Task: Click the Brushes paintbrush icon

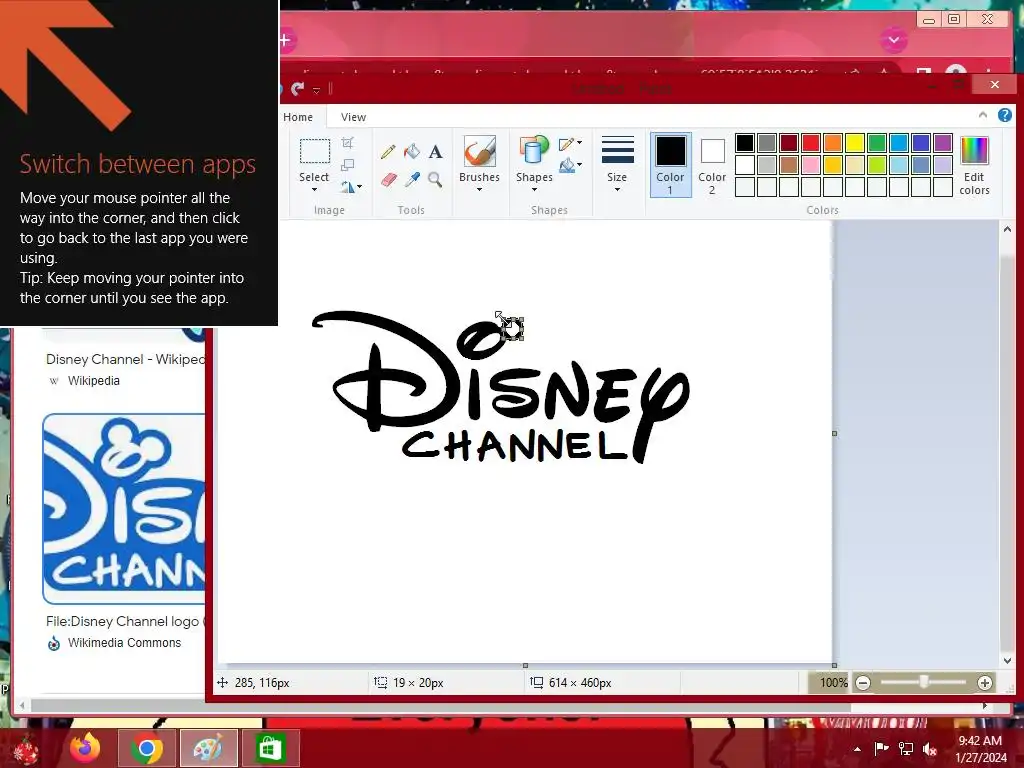Action: [479, 152]
